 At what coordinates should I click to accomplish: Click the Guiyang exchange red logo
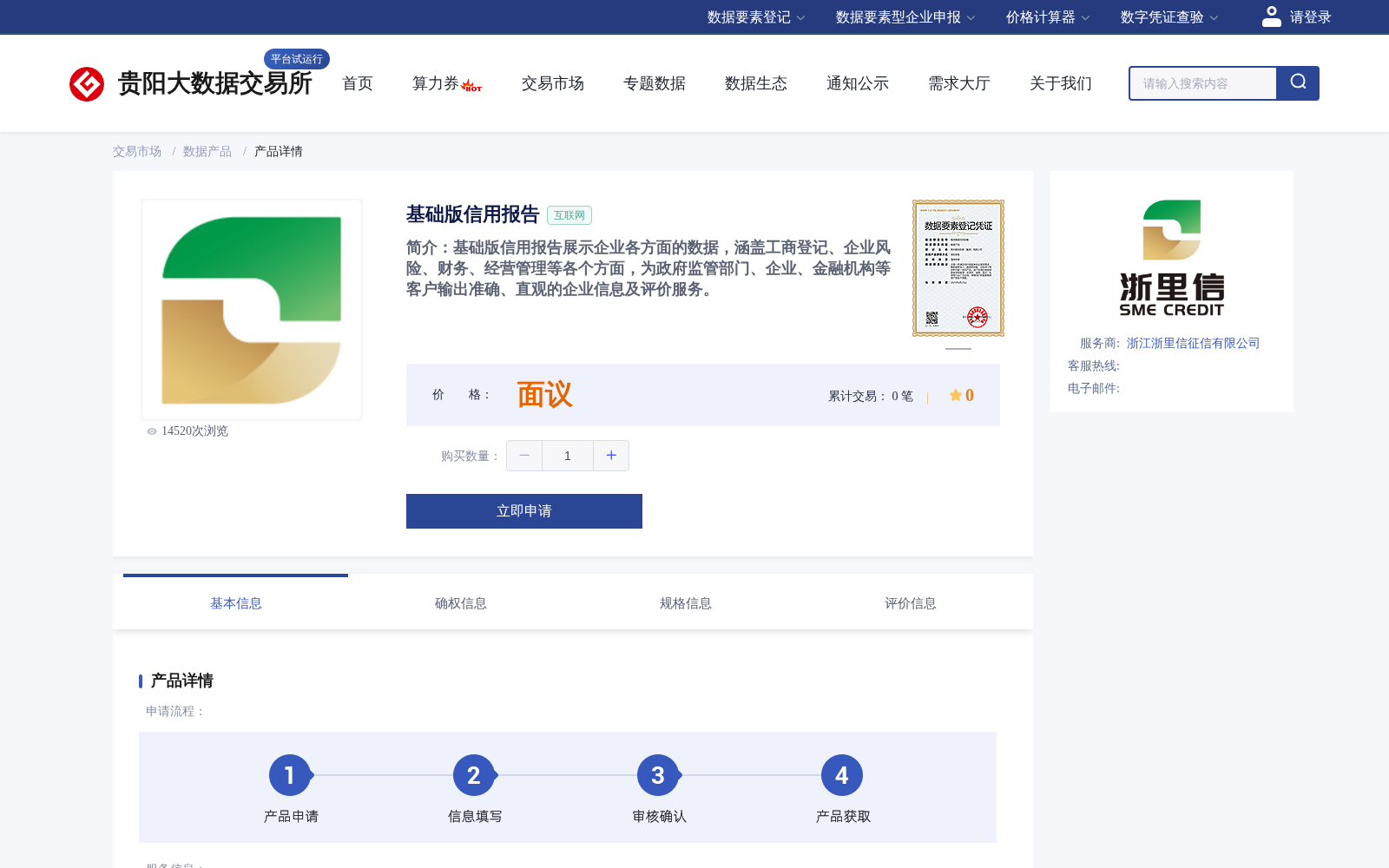pyautogui.click(x=87, y=84)
